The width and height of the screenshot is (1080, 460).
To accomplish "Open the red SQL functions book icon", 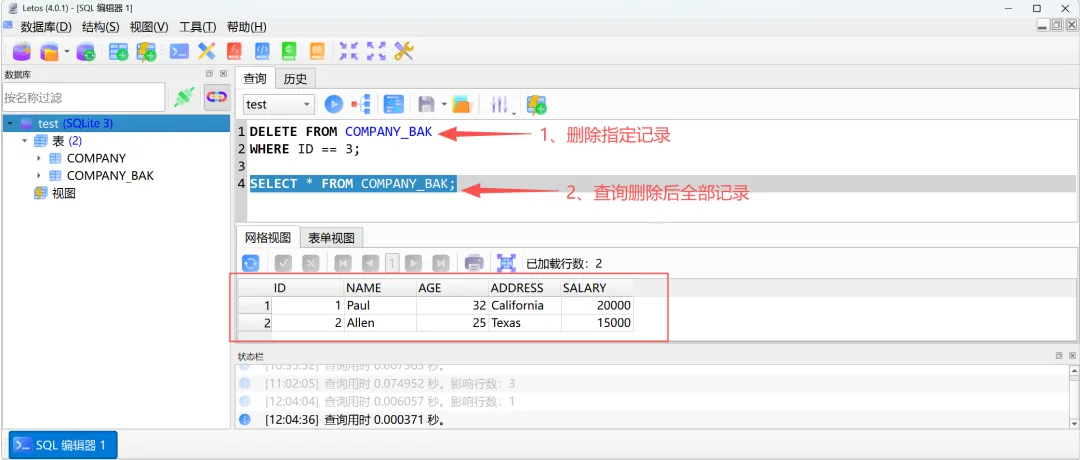I will point(234,51).
